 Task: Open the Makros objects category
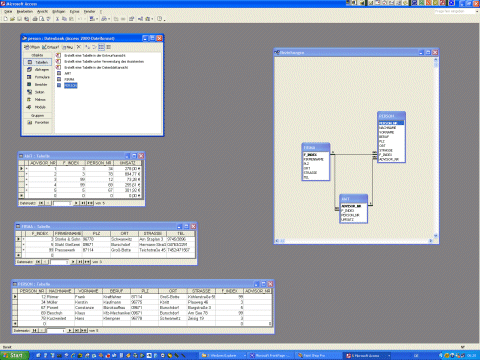[37, 100]
